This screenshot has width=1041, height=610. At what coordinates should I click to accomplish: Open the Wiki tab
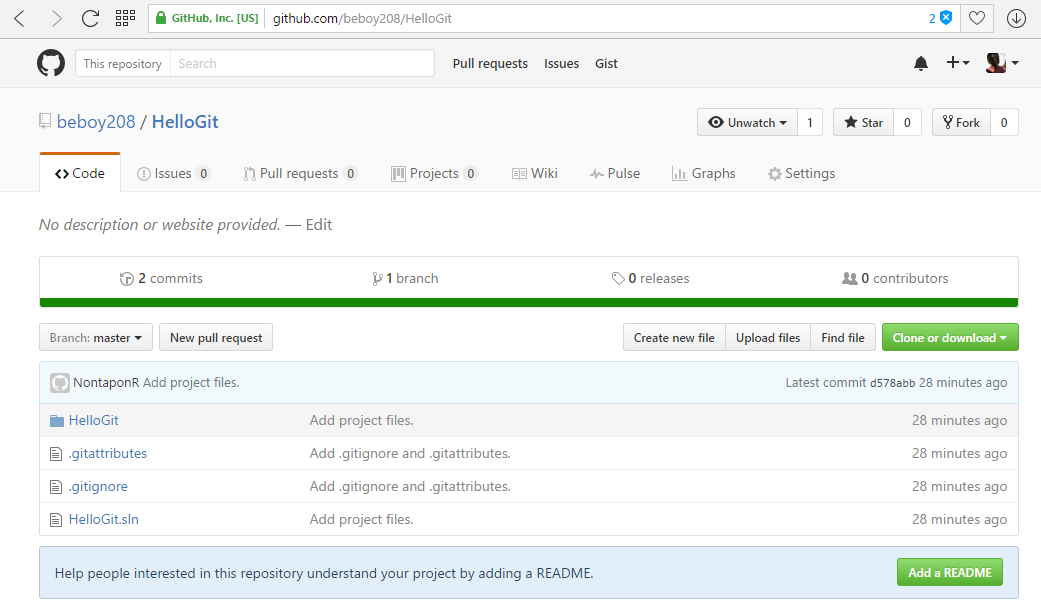[x=534, y=173]
